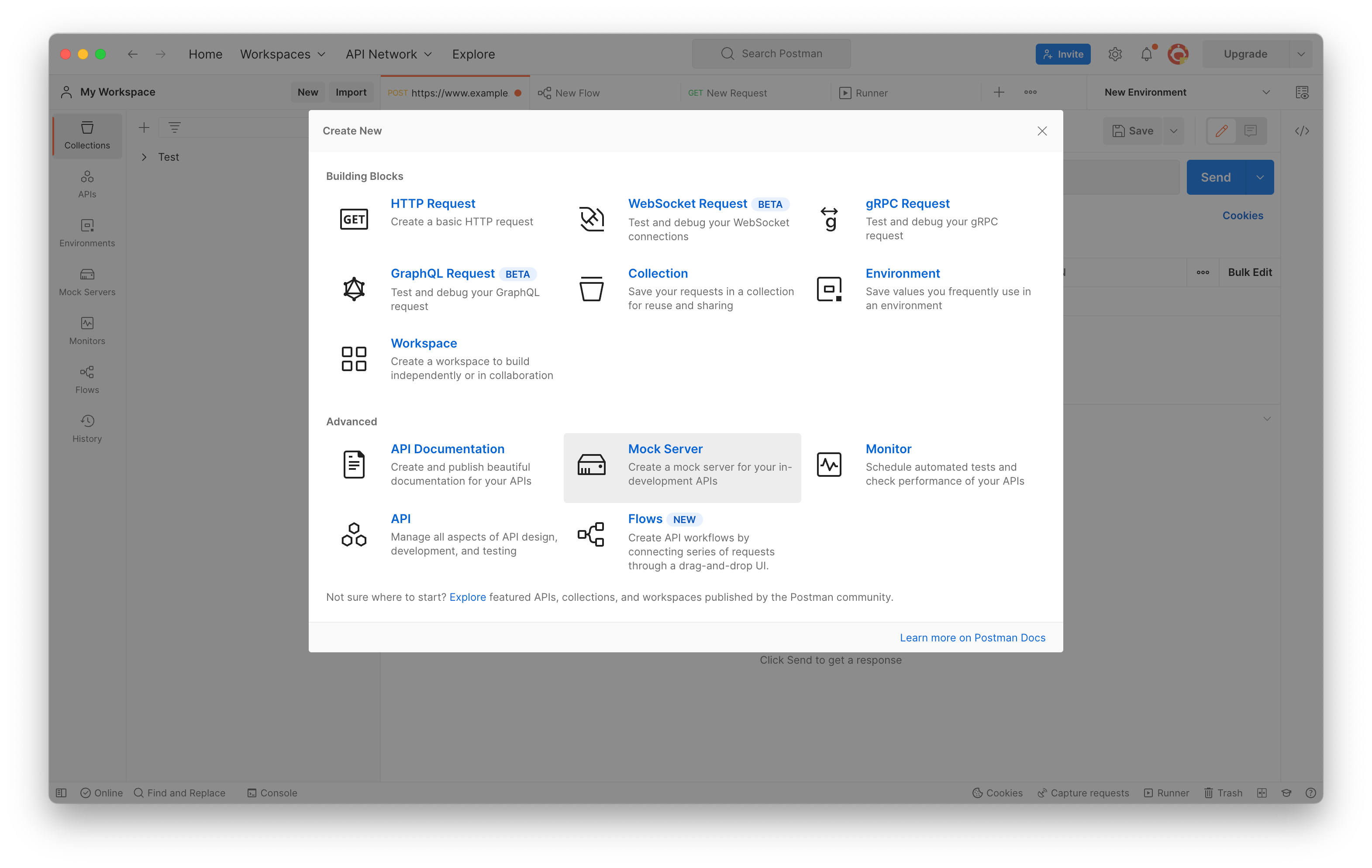Click the notifications bell icon
1372x868 pixels.
[x=1146, y=54]
